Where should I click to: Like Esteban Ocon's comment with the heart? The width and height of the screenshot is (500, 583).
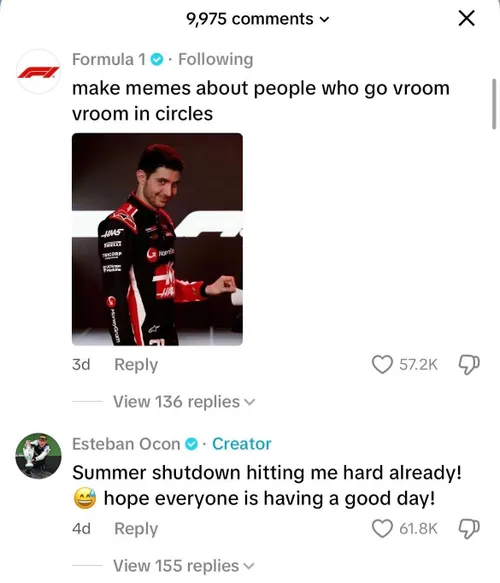point(382,529)
